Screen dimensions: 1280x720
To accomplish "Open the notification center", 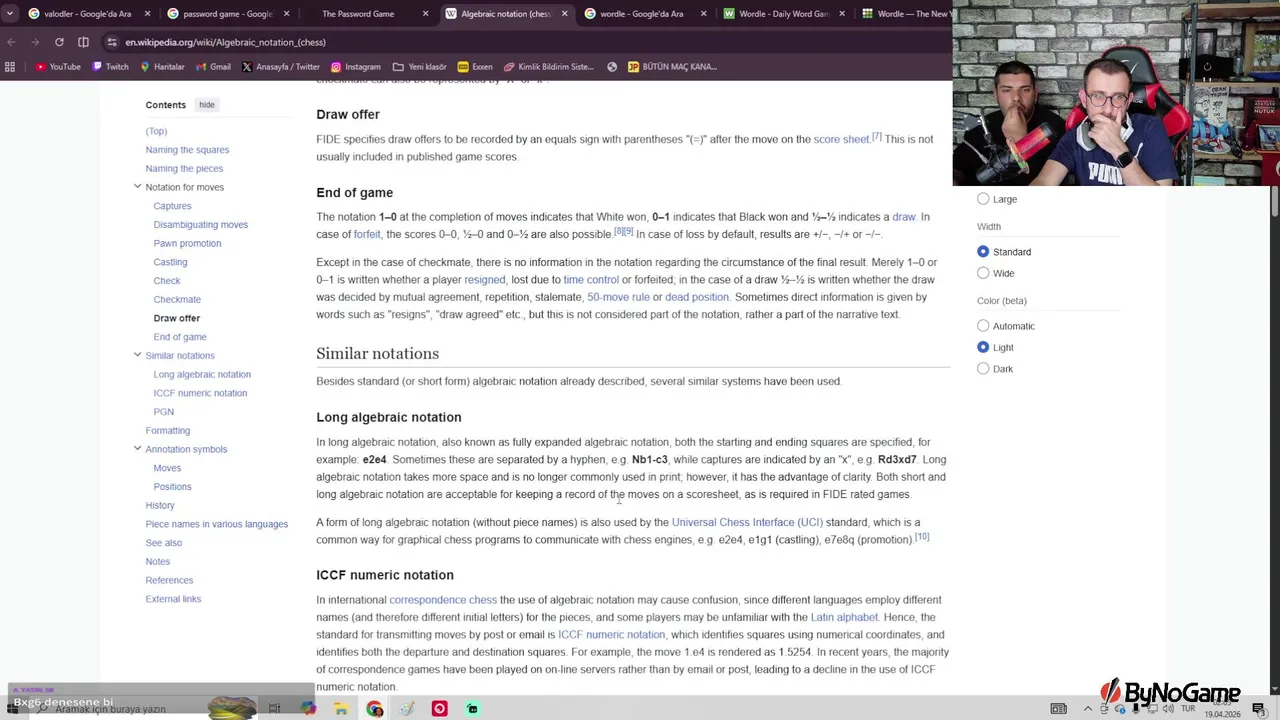I will pos(1258,708).
